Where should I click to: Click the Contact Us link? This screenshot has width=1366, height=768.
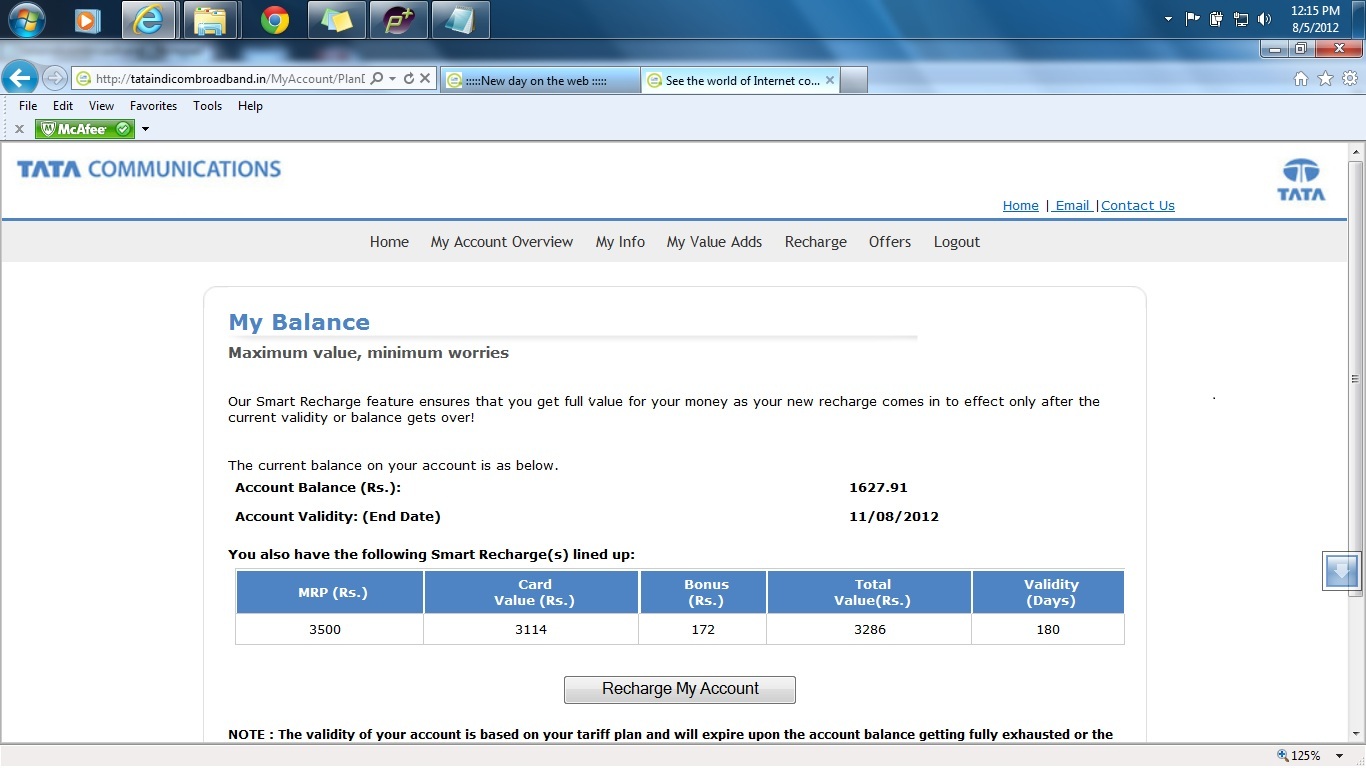(x=1138, y=206)
